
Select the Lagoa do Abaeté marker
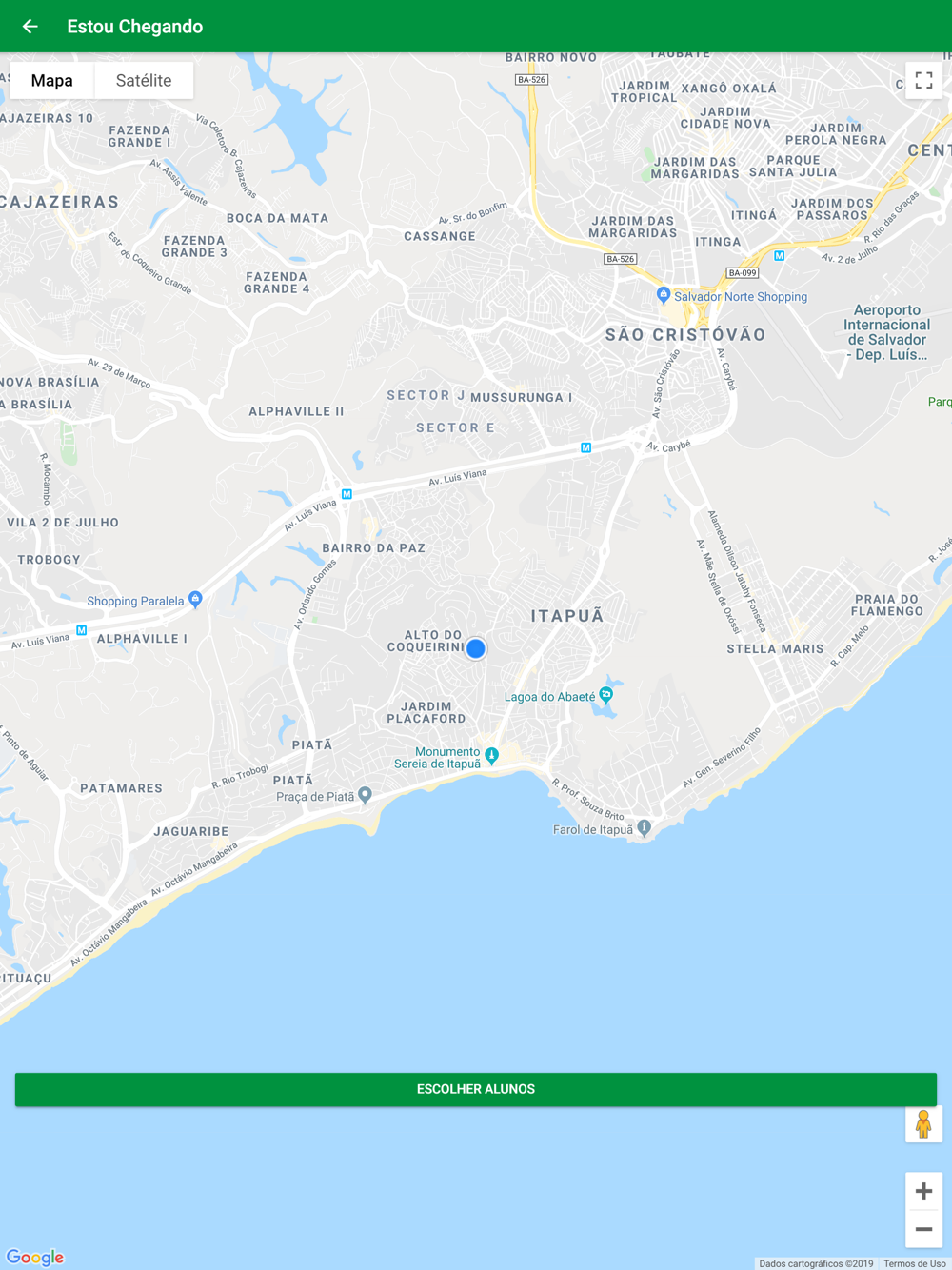click(605, 695)
